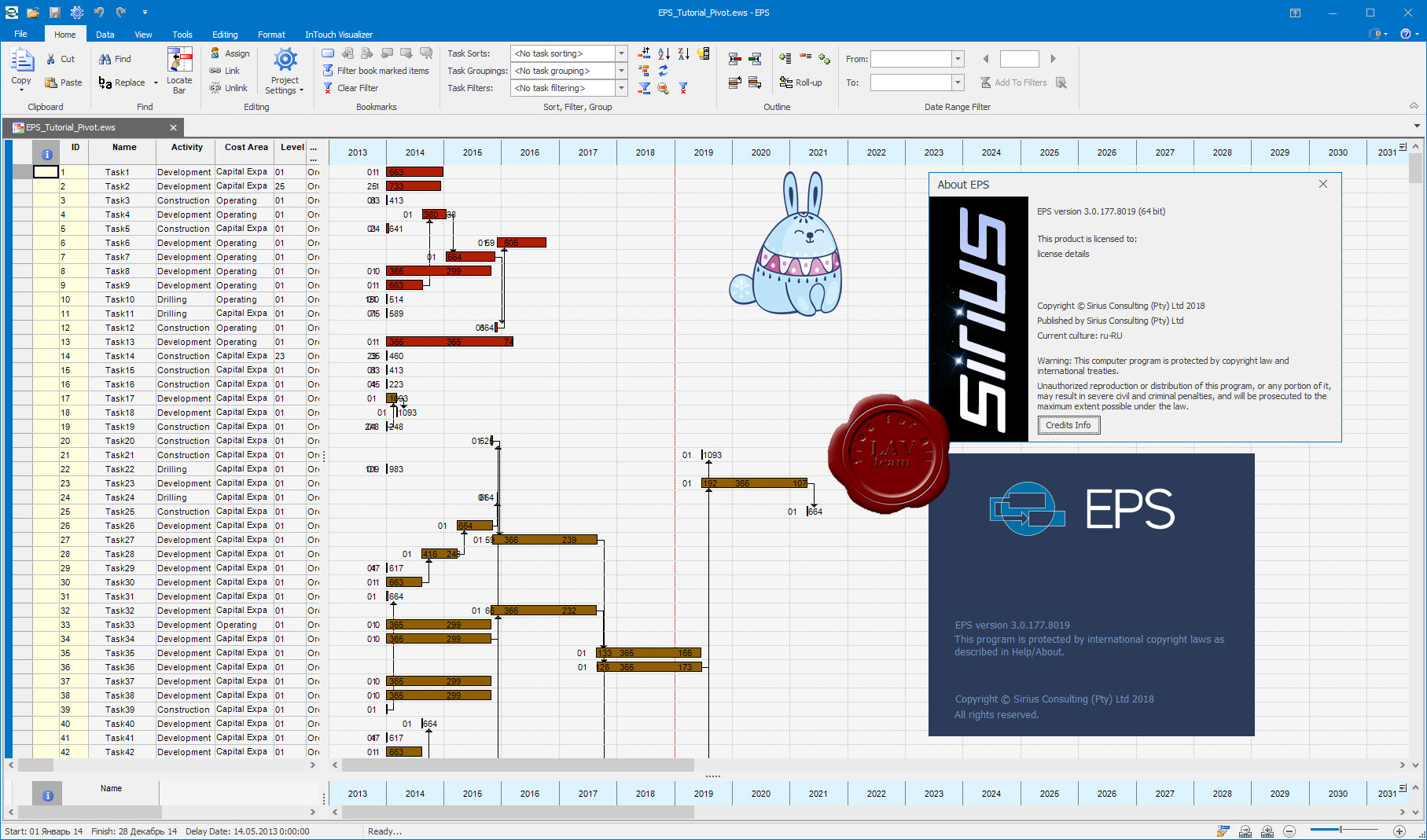1427x840 pixels.
Task: Click Find with binoculars icon
Action: click(115, 59)
